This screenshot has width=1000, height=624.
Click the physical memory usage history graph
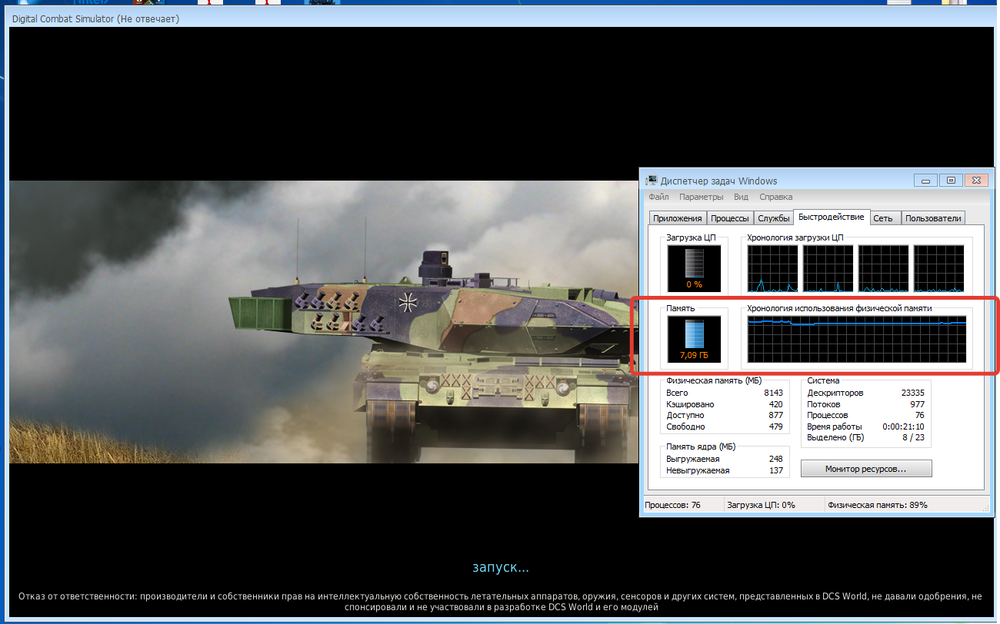coord(857,339)
